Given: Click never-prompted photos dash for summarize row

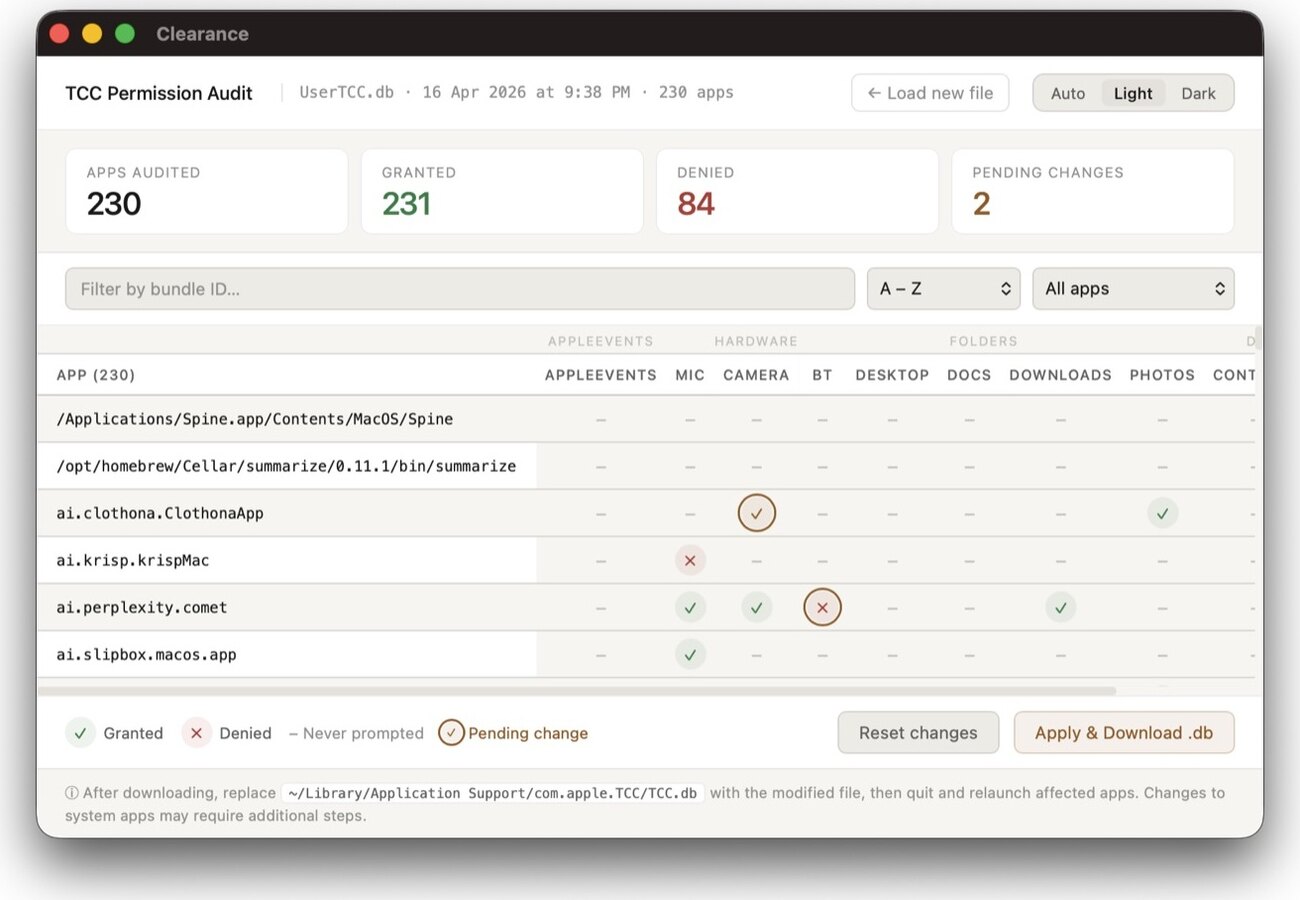Looking at the screenshot, I should (1162, 466).
